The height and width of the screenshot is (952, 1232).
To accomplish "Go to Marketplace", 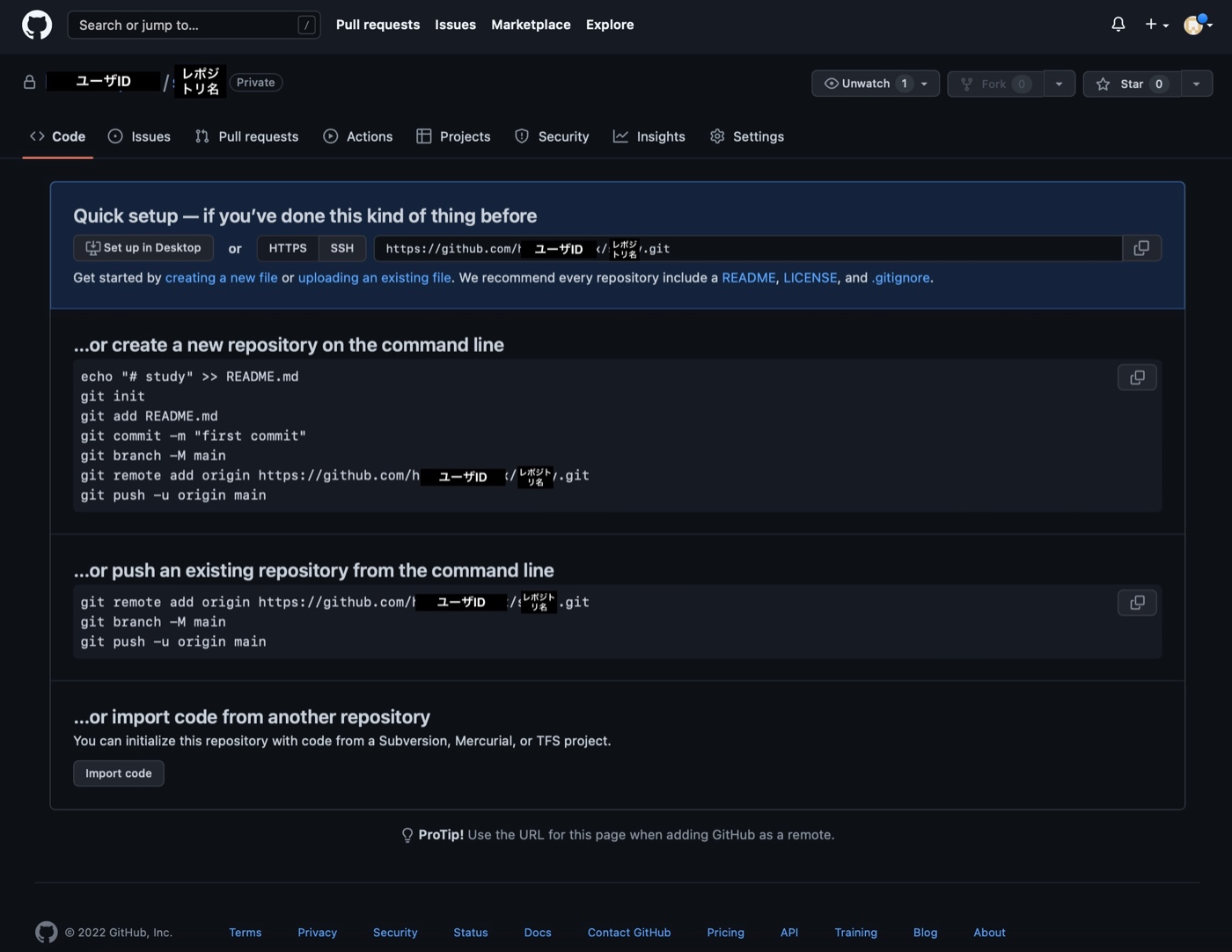I will 531,25.
